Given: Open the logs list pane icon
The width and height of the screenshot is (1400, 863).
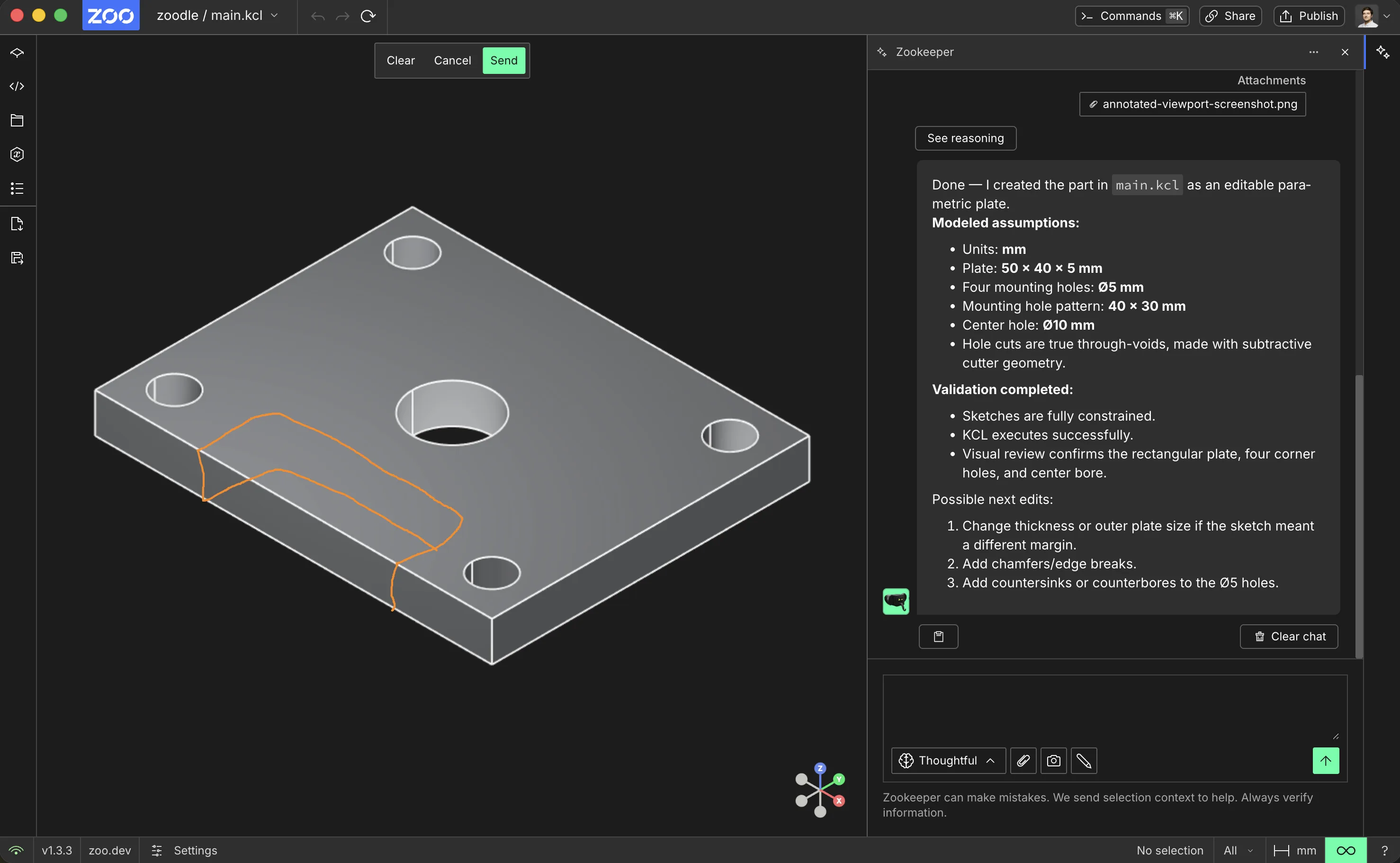Looking at the screenshot, I should pyautogui.click(x=17, y=189).
